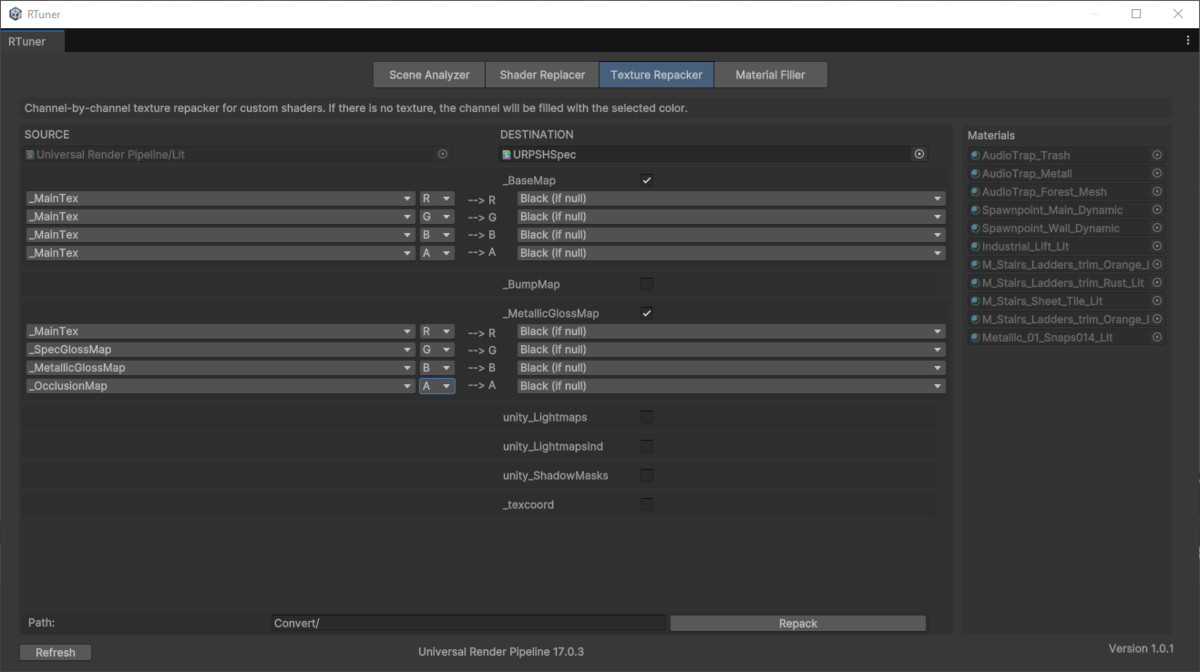Disable the _BaseMap checkbox
The height and width of the screenshot is (672, 1200).
point(646,180)
